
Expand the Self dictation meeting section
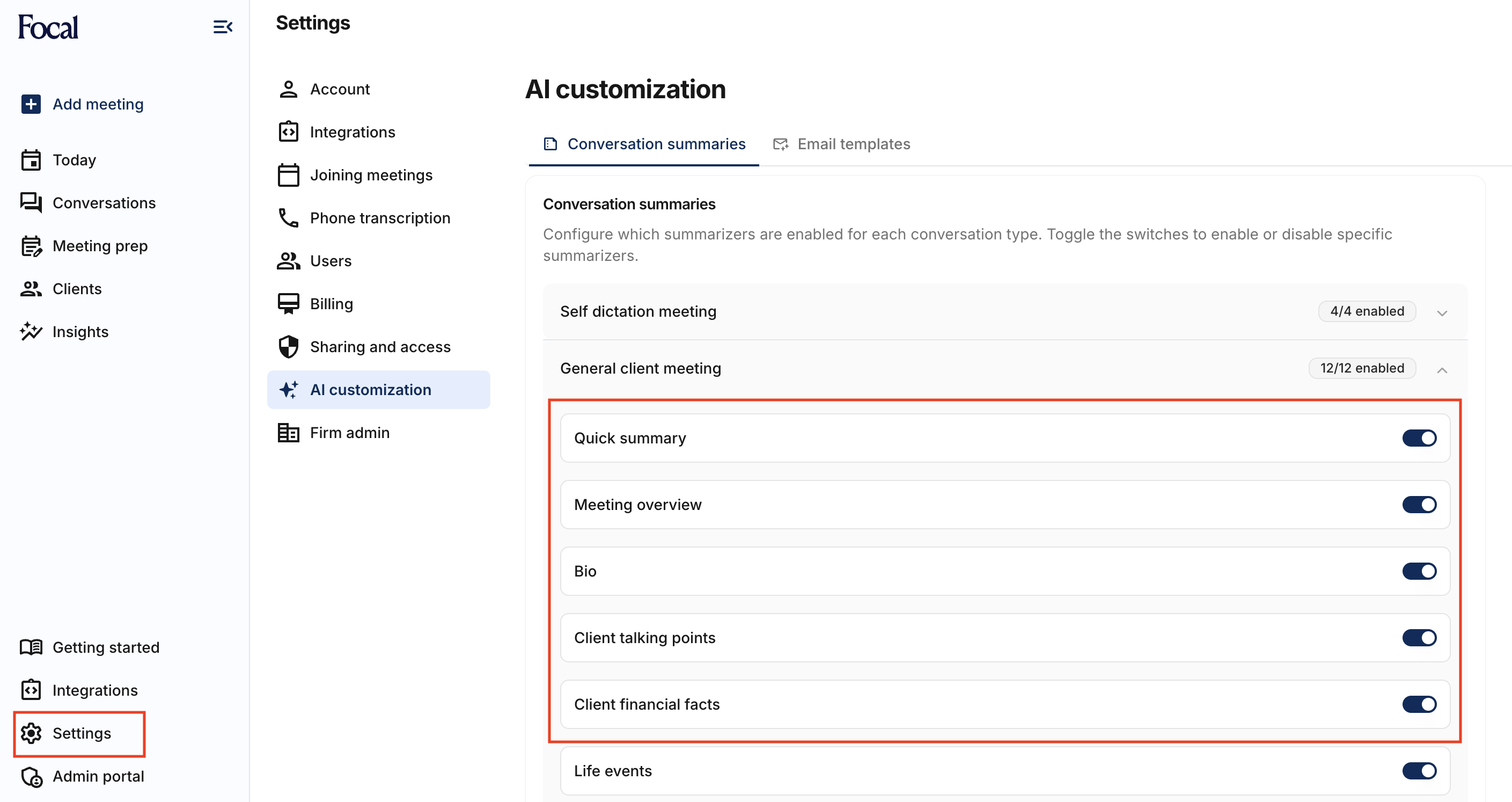tap(1442, 312)
